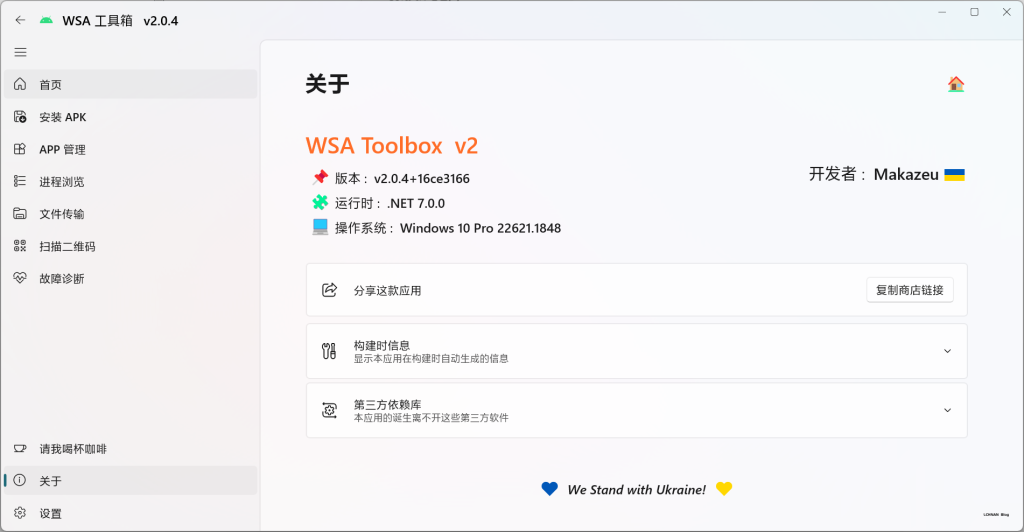
Task: Click the 扫描二维码 QR code icon
Action: click(20, 246)
